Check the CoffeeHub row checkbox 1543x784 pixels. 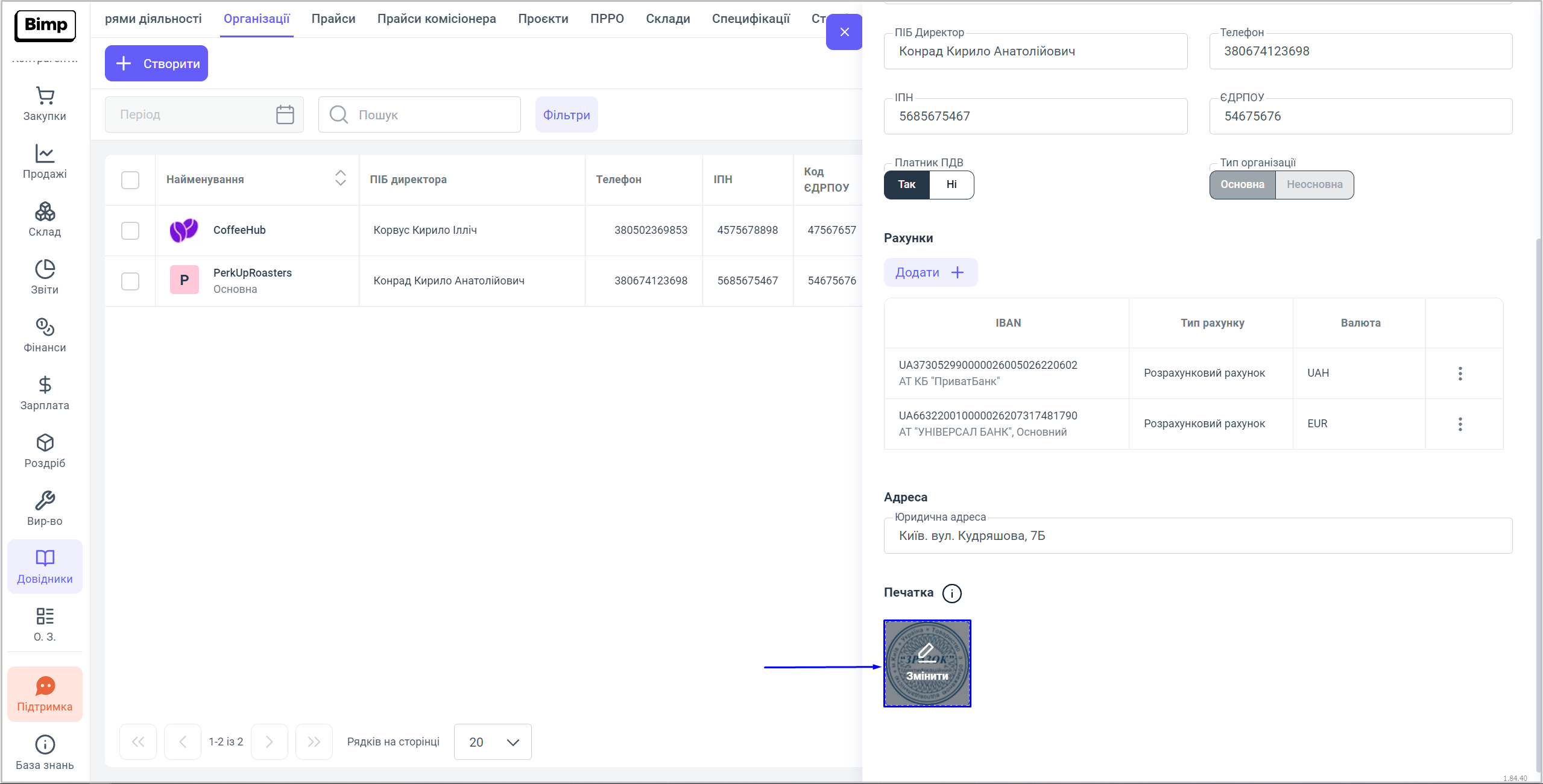130,231
